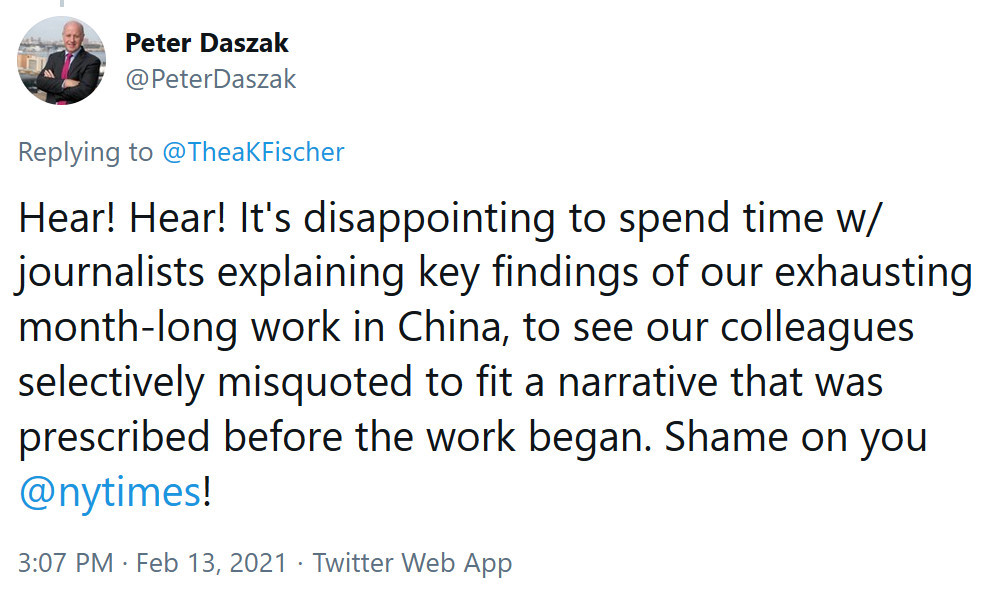Open the @nytimes mention link
Viewport: 1008px width, 597px height.
(x=110, y=493)
